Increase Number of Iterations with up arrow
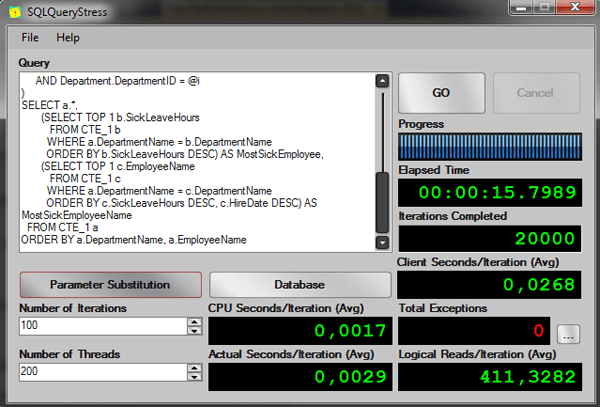The width and height of the screenshot is (600, 407). click(195, 322)
